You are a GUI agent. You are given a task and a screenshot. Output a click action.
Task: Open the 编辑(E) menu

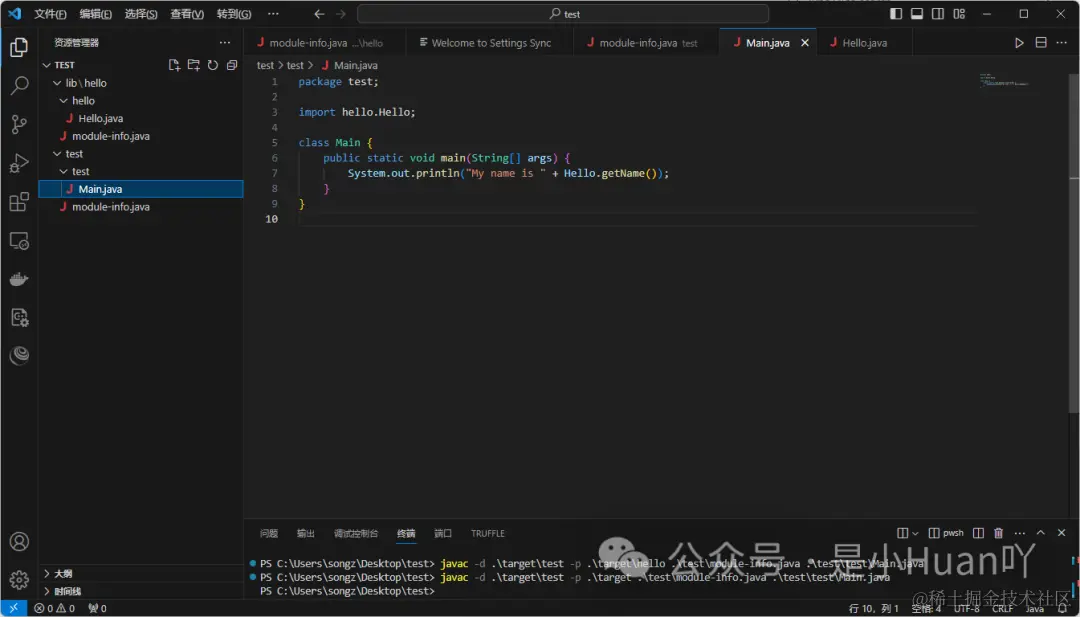(95, 14)
